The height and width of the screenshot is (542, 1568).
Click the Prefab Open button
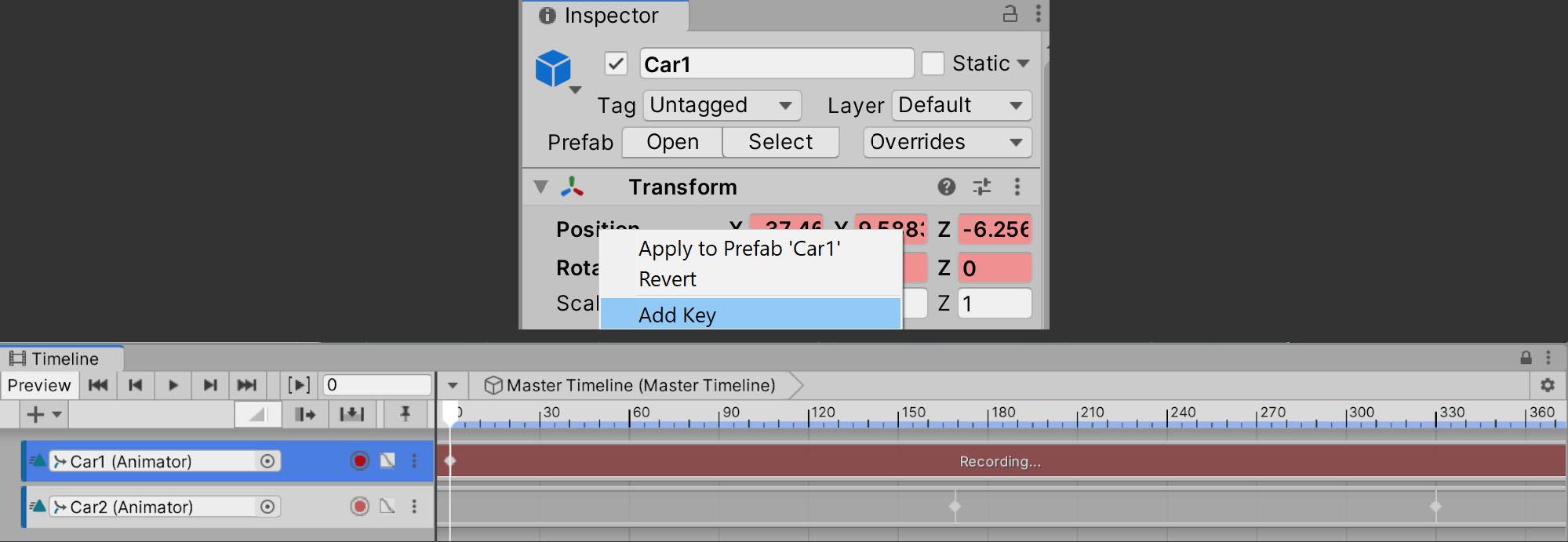672,142
